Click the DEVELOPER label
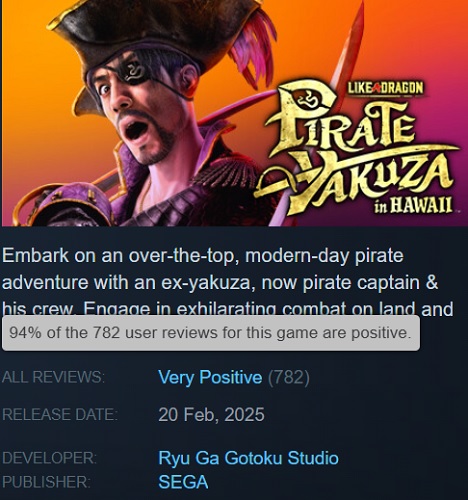The height and width of the screenshot is (500, 468). [x=49, y=458]
